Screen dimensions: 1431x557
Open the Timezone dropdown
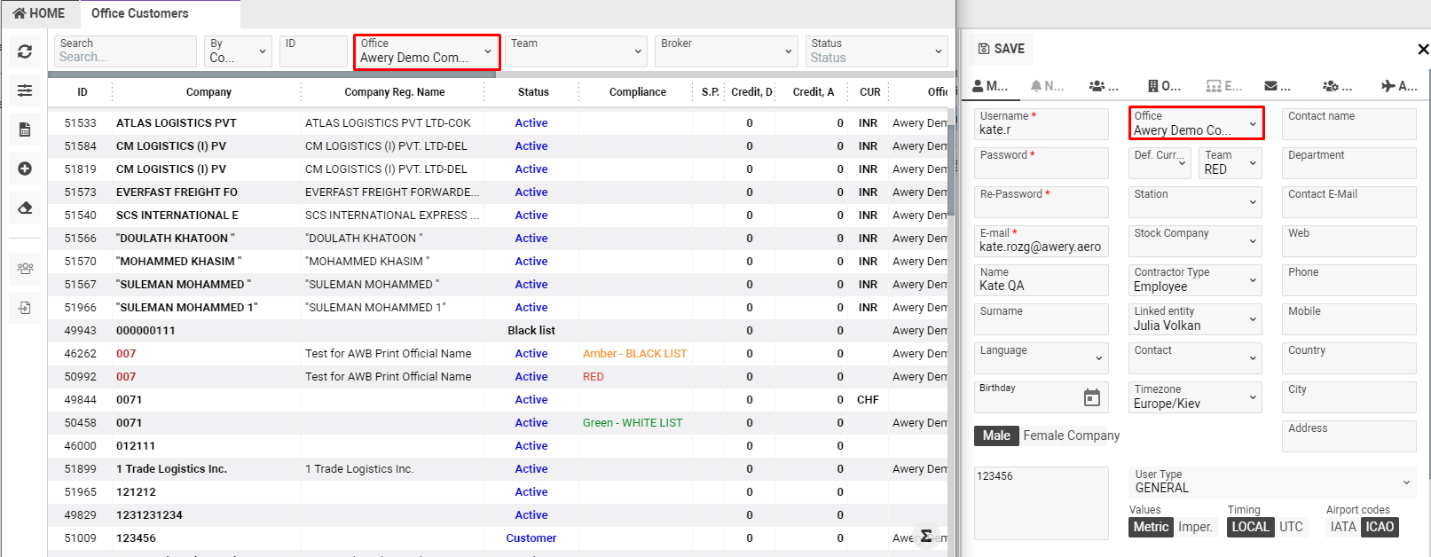click(1196, 397)
